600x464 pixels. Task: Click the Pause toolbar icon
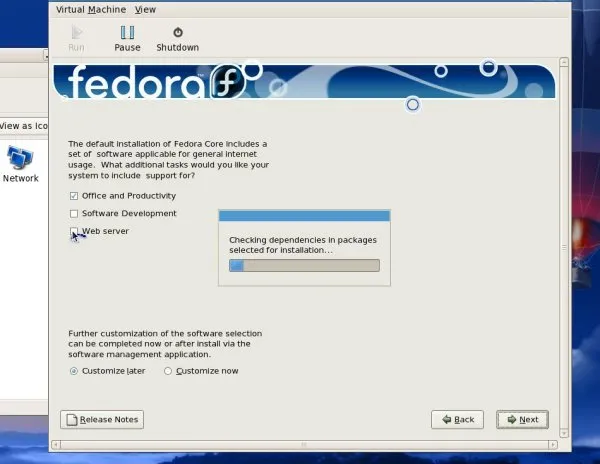[127, 33]
